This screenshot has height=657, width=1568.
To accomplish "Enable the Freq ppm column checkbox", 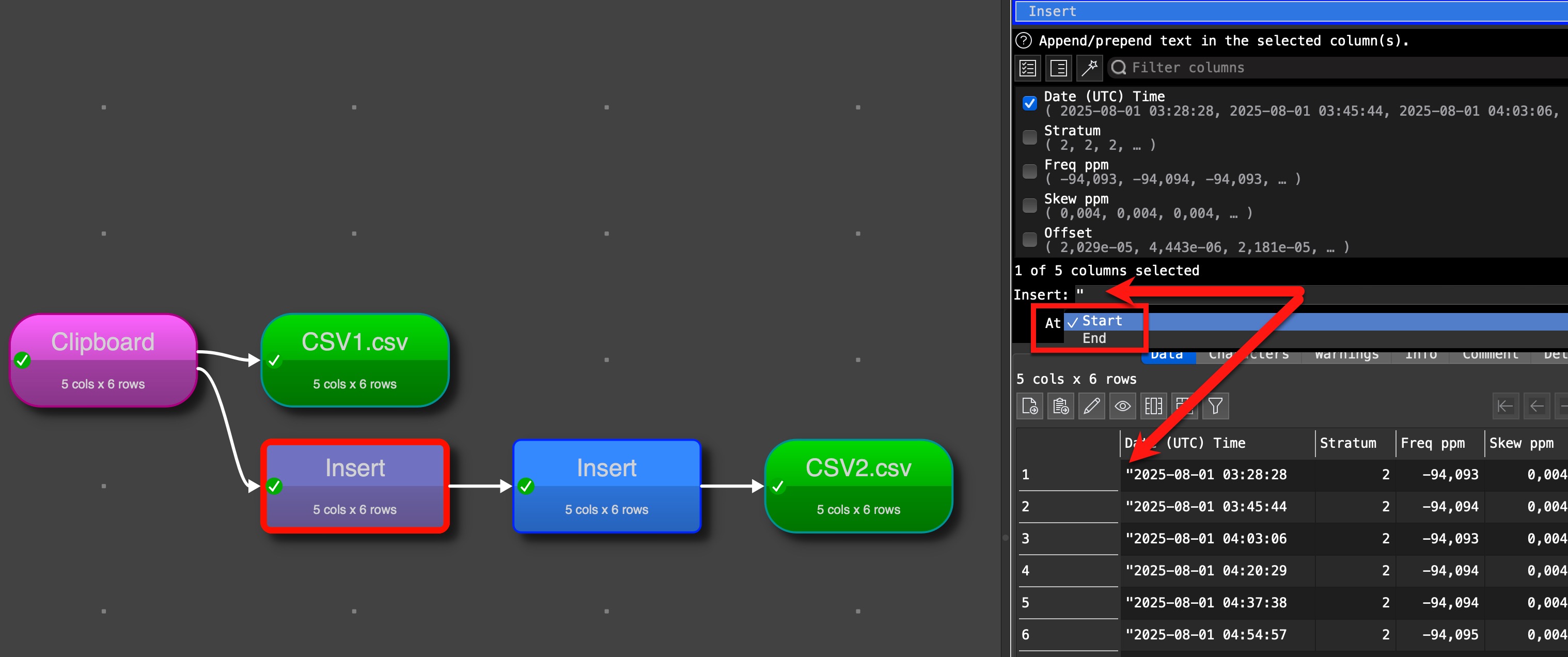I will pyautogui.click(x=1029, y=171).
